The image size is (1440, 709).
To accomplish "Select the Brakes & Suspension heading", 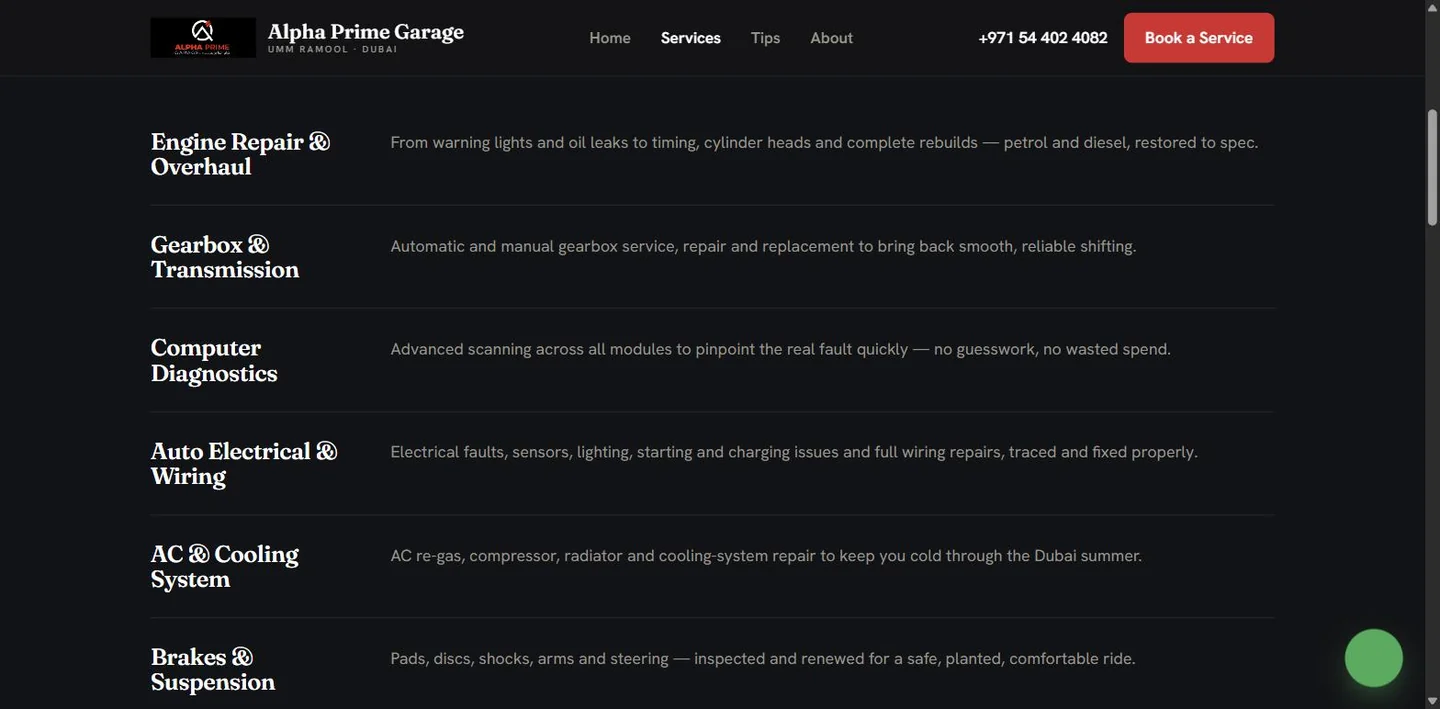I will pos(213,670).
